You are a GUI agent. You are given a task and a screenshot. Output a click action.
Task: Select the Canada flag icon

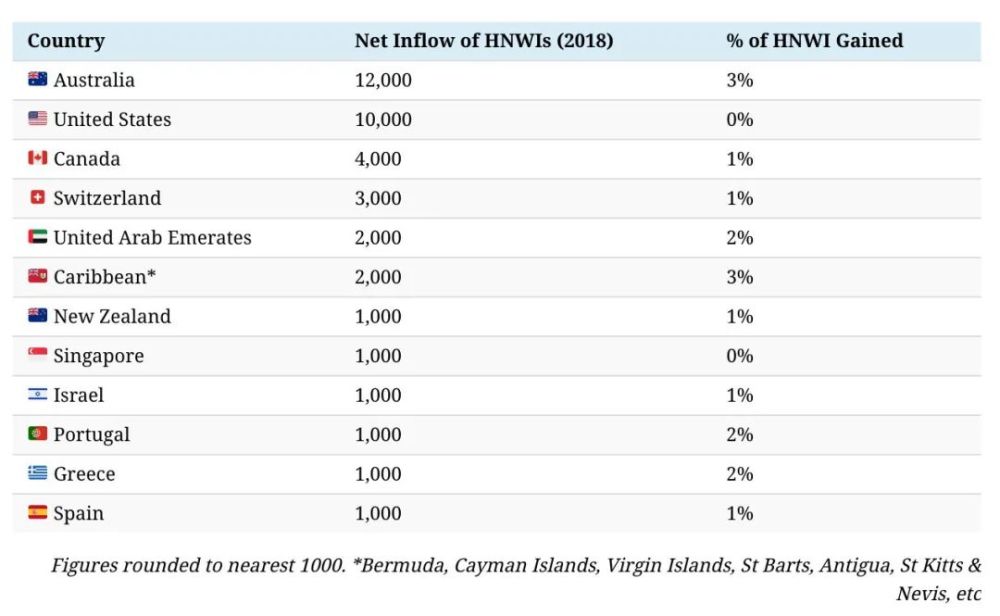coord(38,158)
